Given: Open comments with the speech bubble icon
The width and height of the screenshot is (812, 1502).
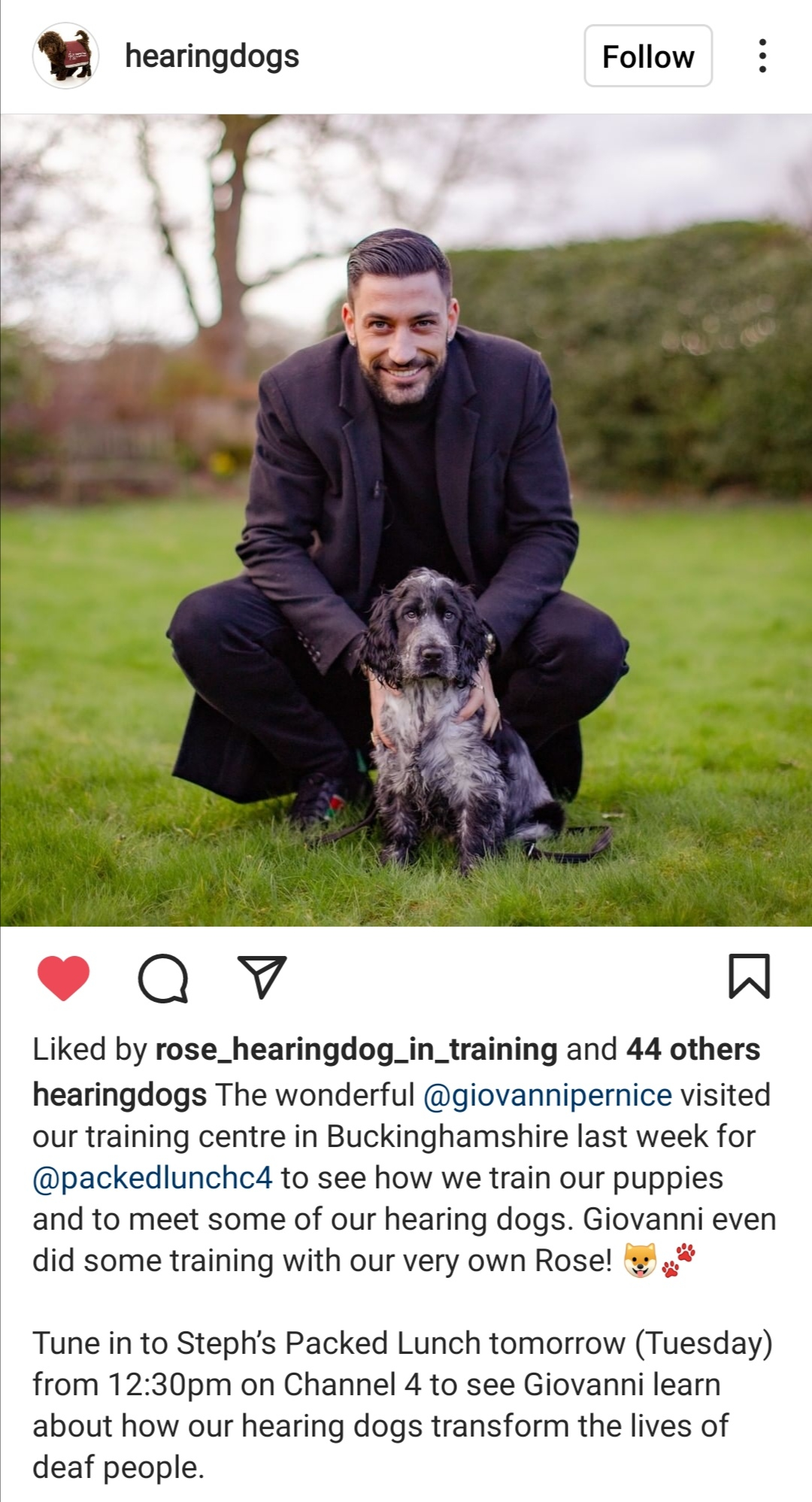Looking at the screenshot, I should click(x=163, y=978).
